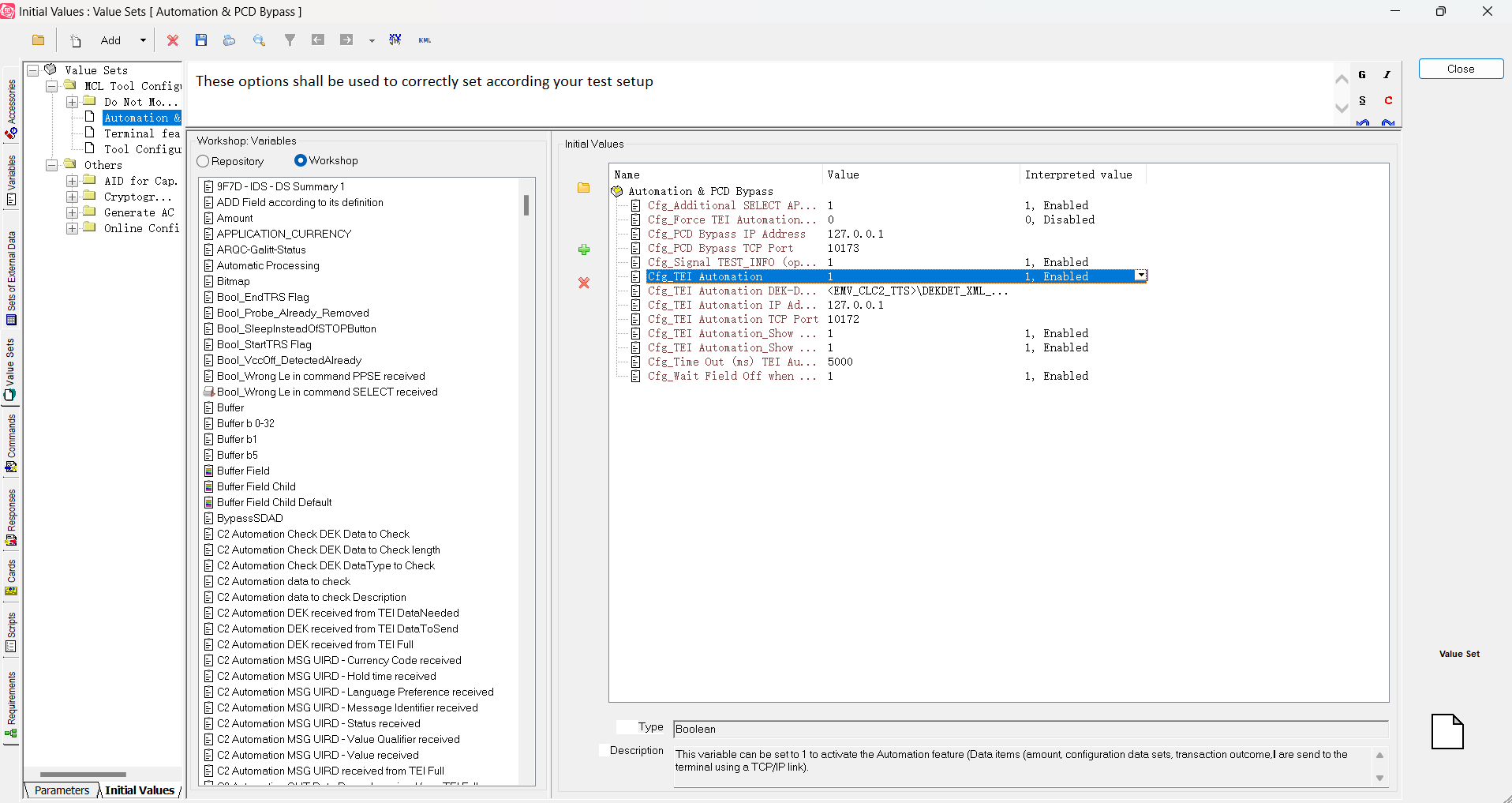Open the Cfg_TEI Automation value dropdown
The image size is (1512, 803).
(1141, 276)
